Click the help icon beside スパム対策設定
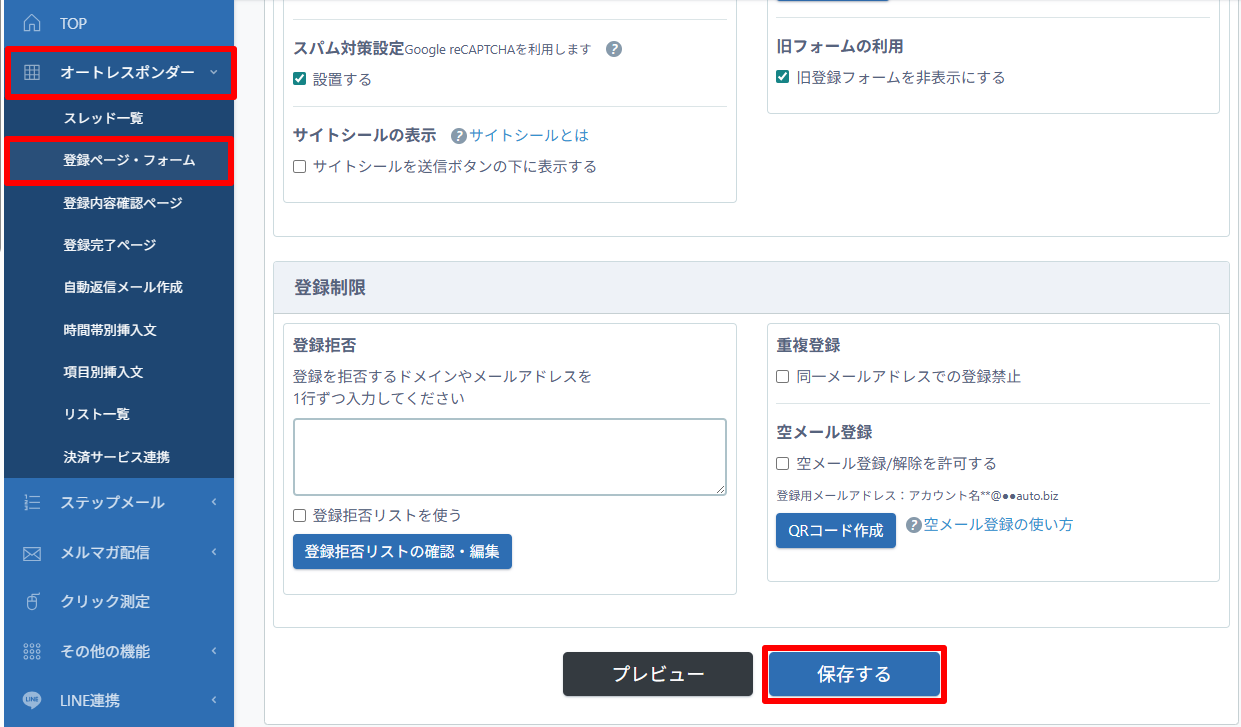1241x727 pixels. (x=614, y=49)
